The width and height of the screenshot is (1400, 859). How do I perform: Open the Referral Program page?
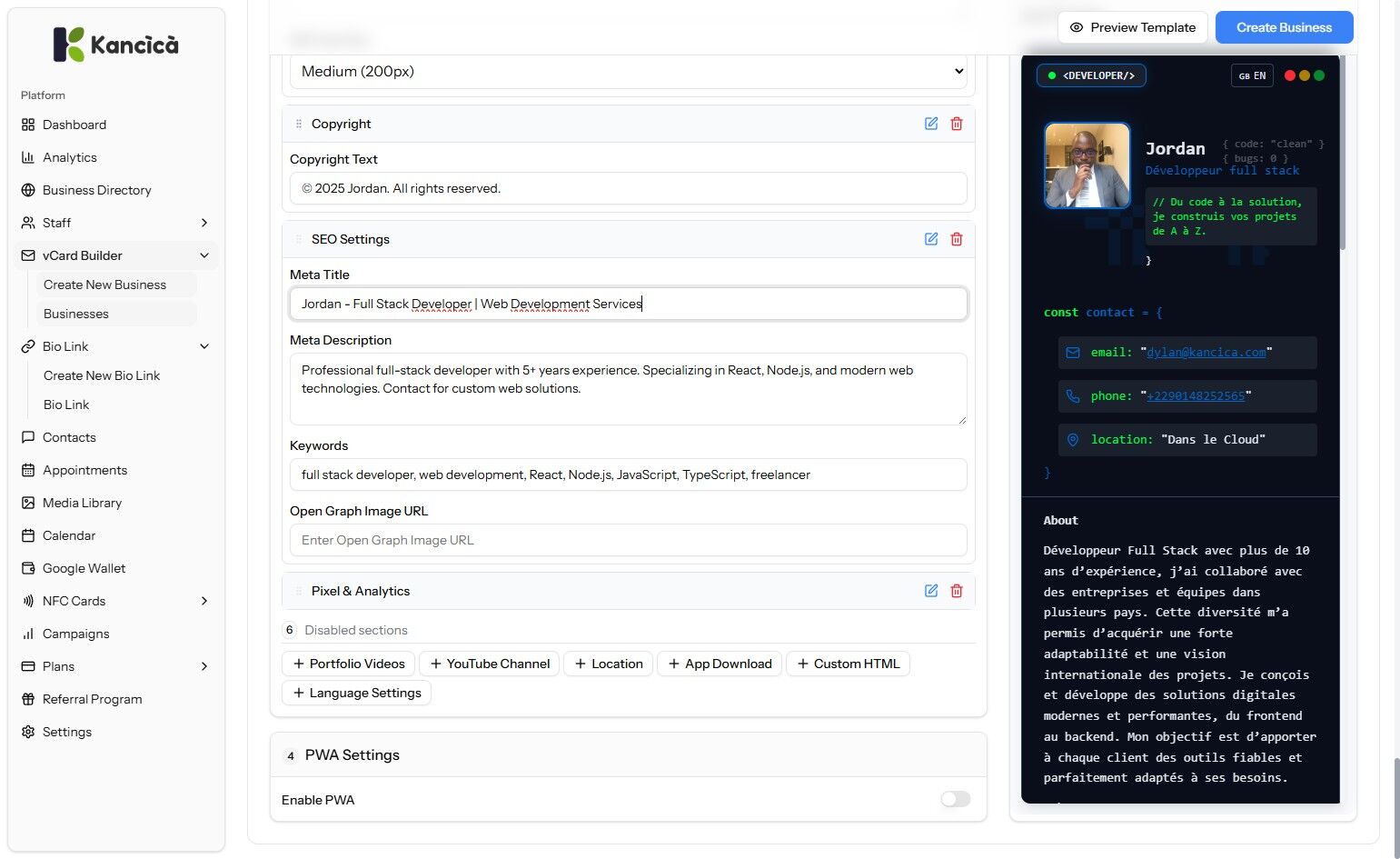tap(116, 699)
